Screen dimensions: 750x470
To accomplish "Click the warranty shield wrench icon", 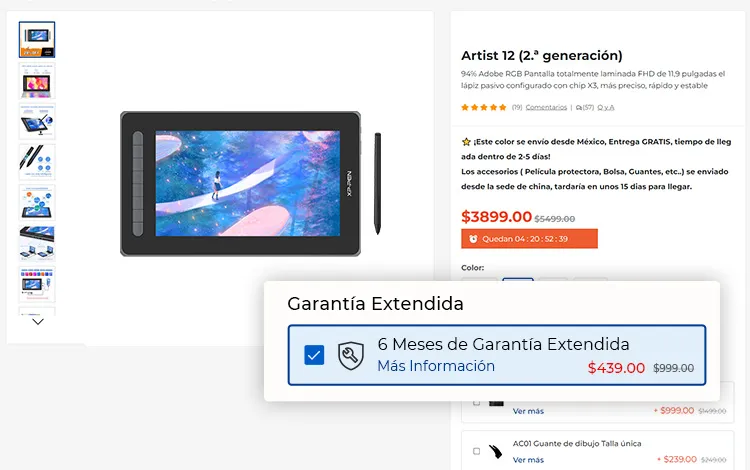I will click(351, 356).
